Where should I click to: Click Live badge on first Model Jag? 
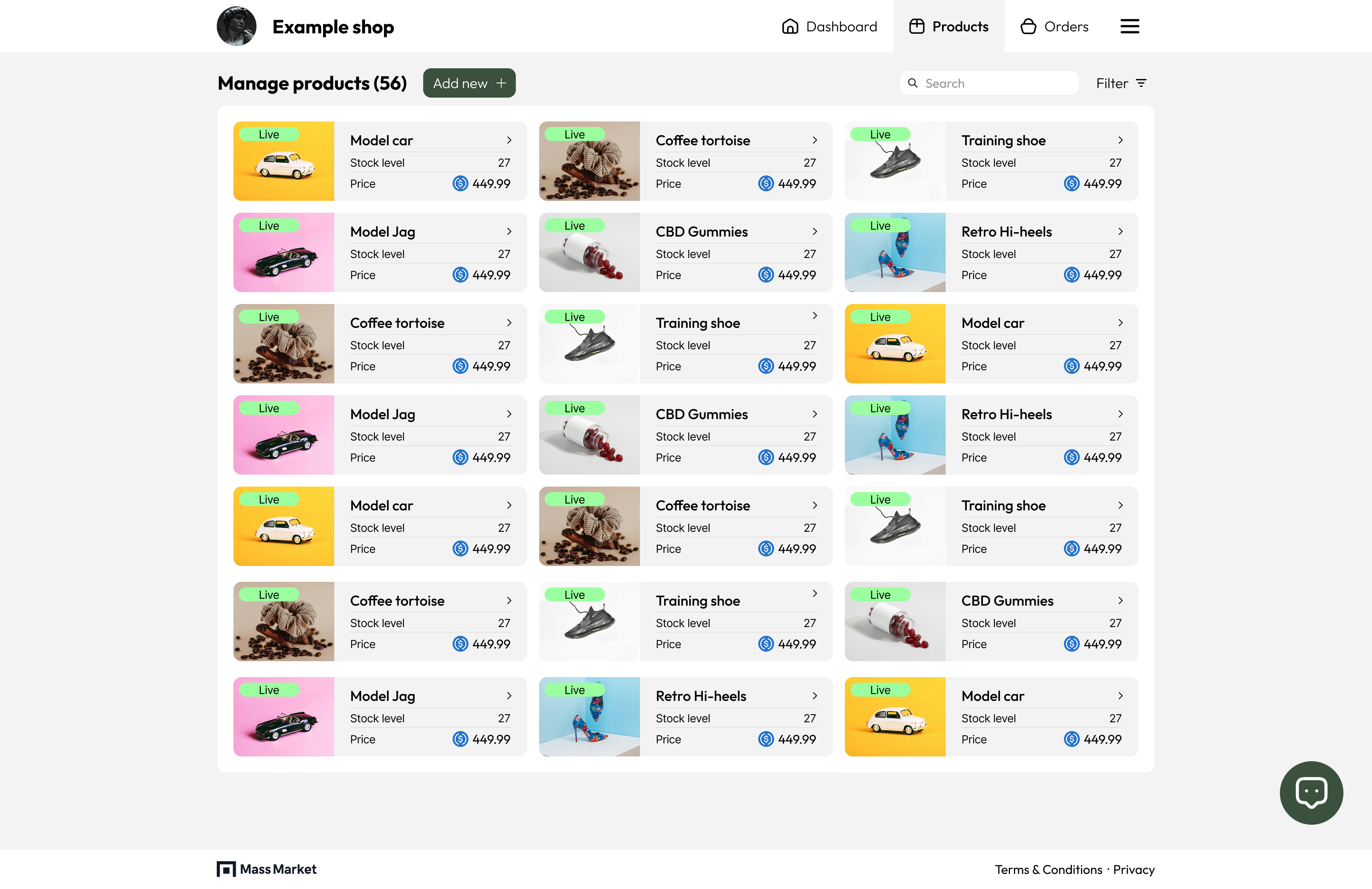(269, 226)
